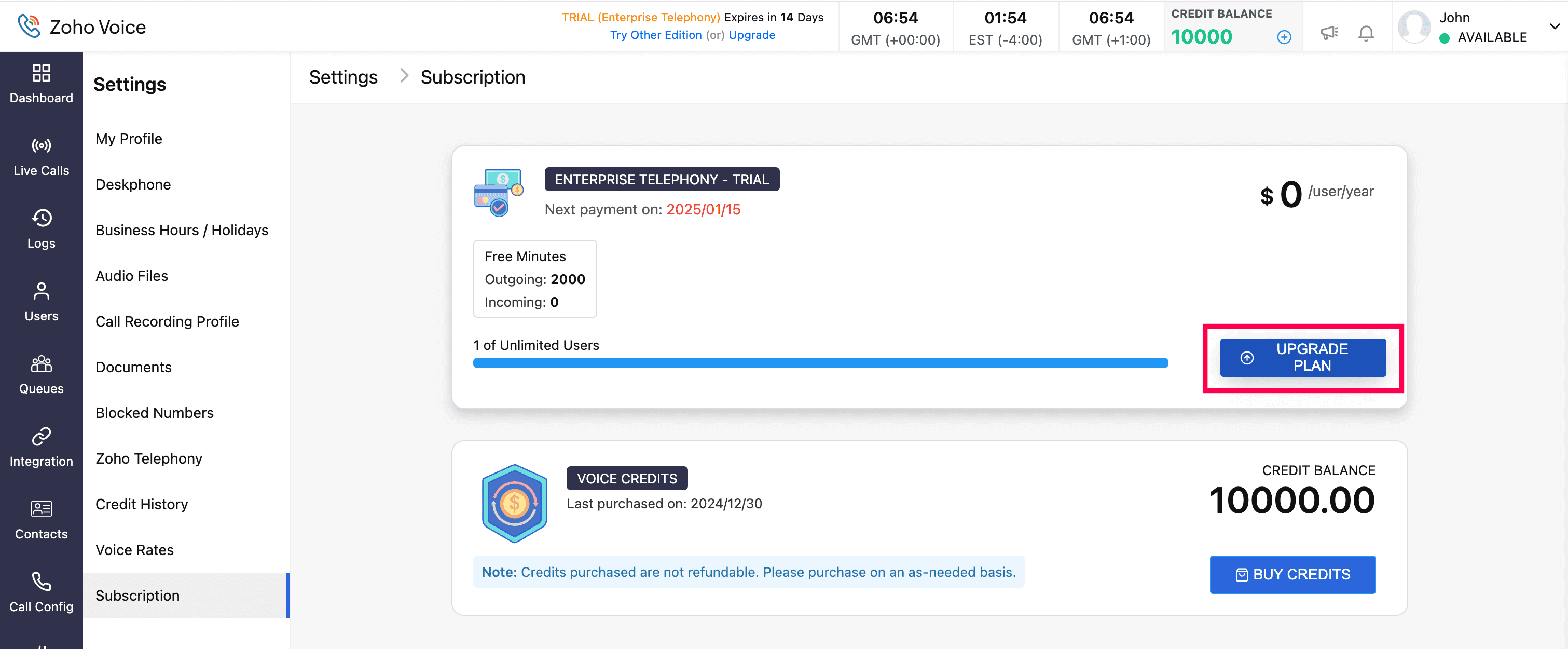Open the Credit History settings item
This screenshot has width=1568, height=649.
point(141,504)
